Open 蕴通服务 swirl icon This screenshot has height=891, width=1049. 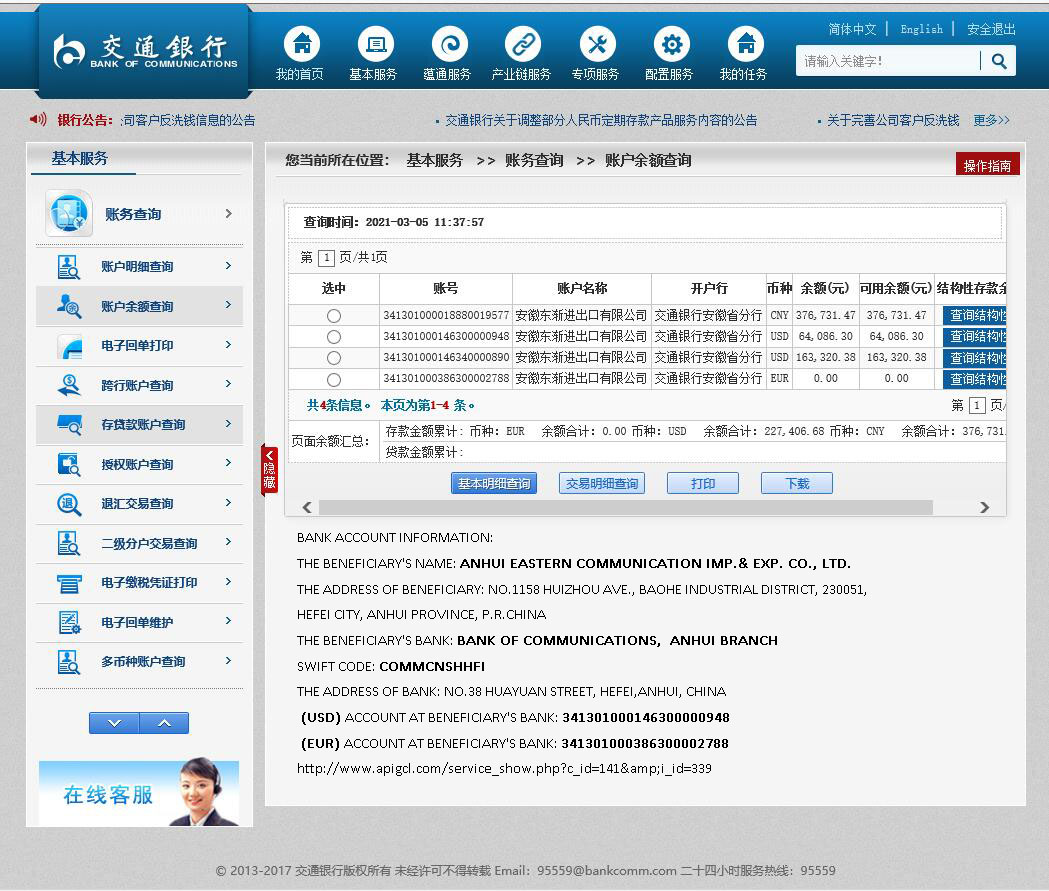tap(450, 44)
